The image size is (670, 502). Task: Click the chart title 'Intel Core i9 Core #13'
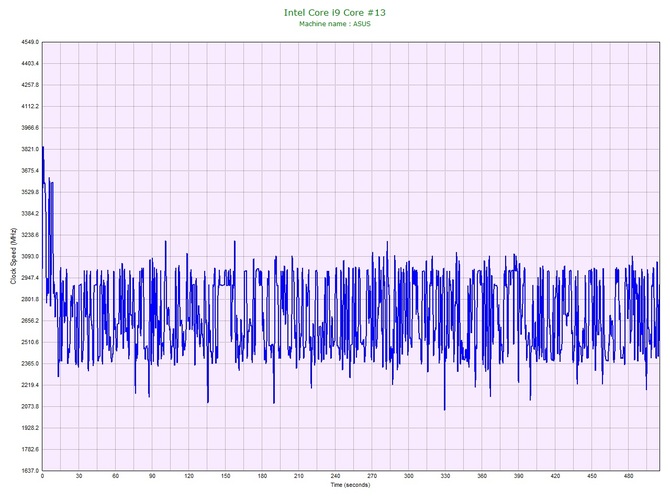[x=335, y=12]
